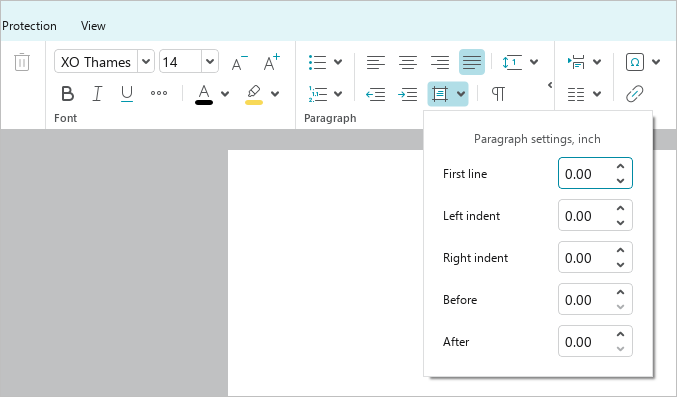Show nonprinting pilcrow characters
The width and height of the screenshot is (677, 397).
pos(498,94)
